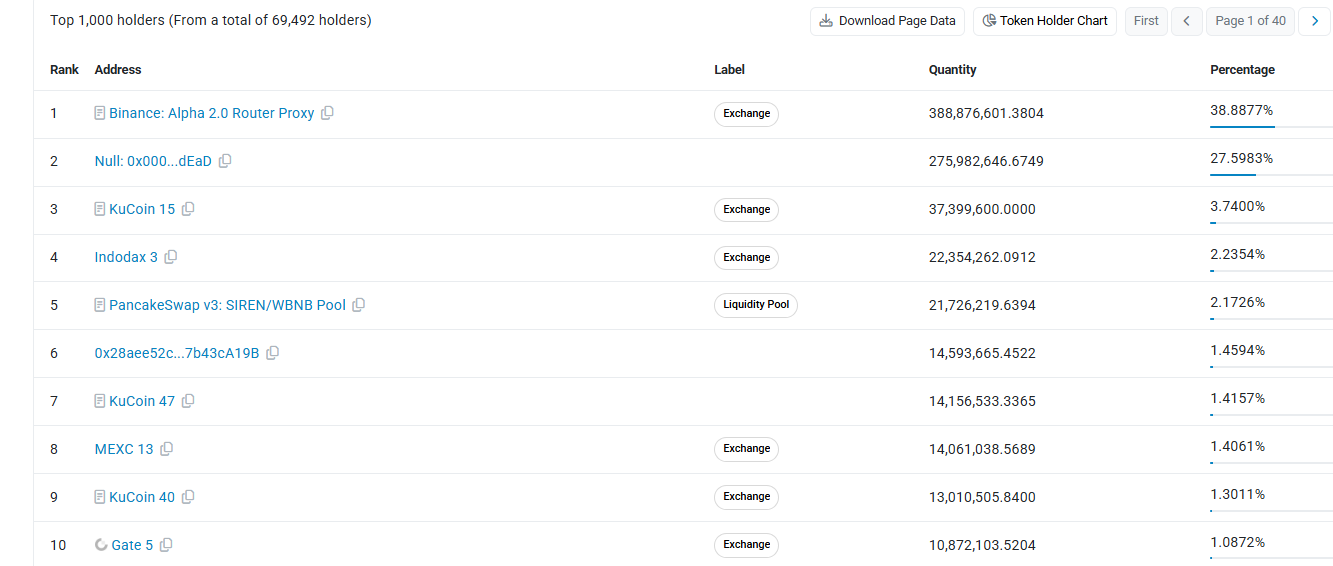Click the contract icon beside Binance Alpha 2.0

tap(100, 113)
